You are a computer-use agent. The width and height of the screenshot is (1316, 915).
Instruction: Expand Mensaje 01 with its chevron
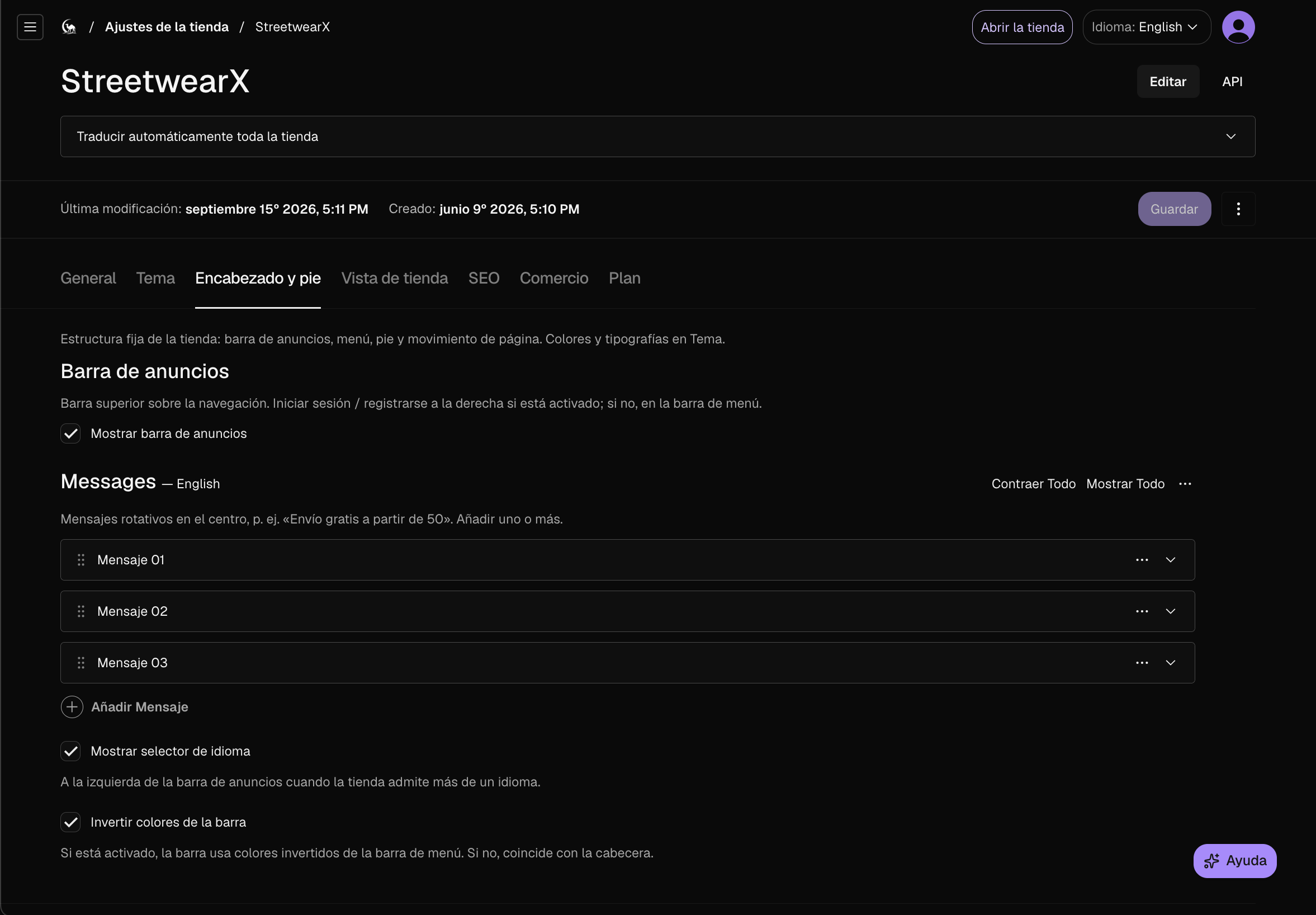tap(1171, 560)
